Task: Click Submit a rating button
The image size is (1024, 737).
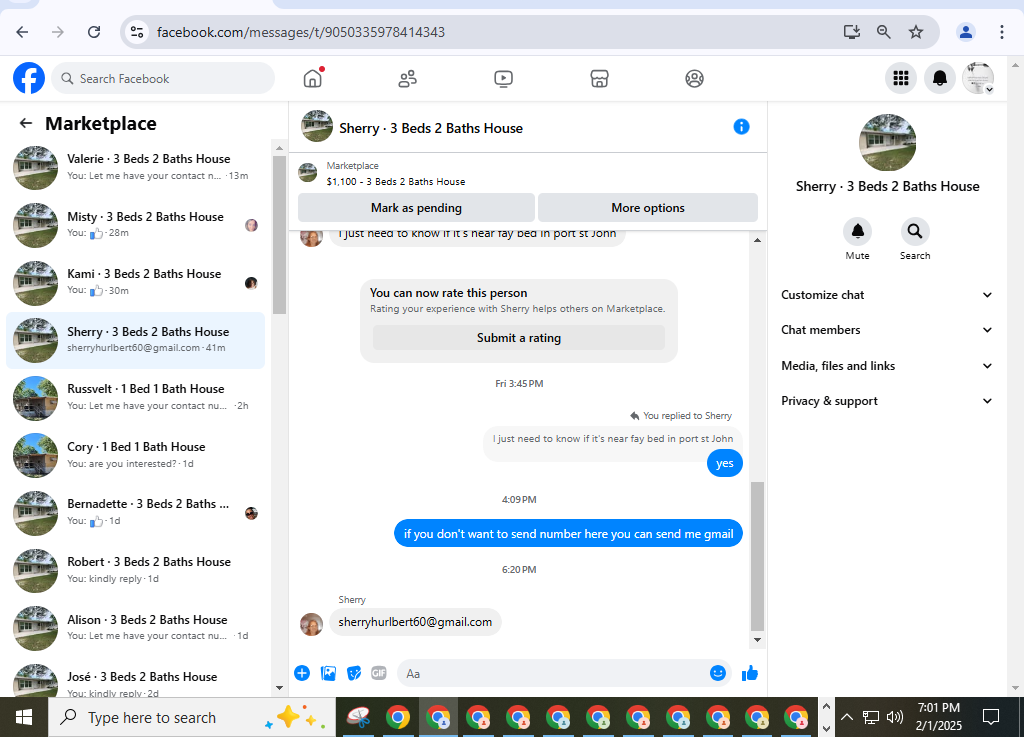Action: tap(519, 337)
